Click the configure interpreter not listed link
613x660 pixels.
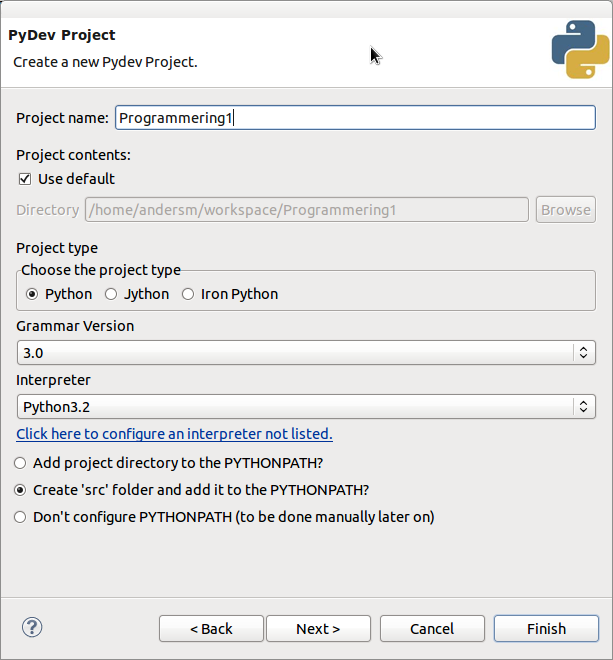point(174,434)
